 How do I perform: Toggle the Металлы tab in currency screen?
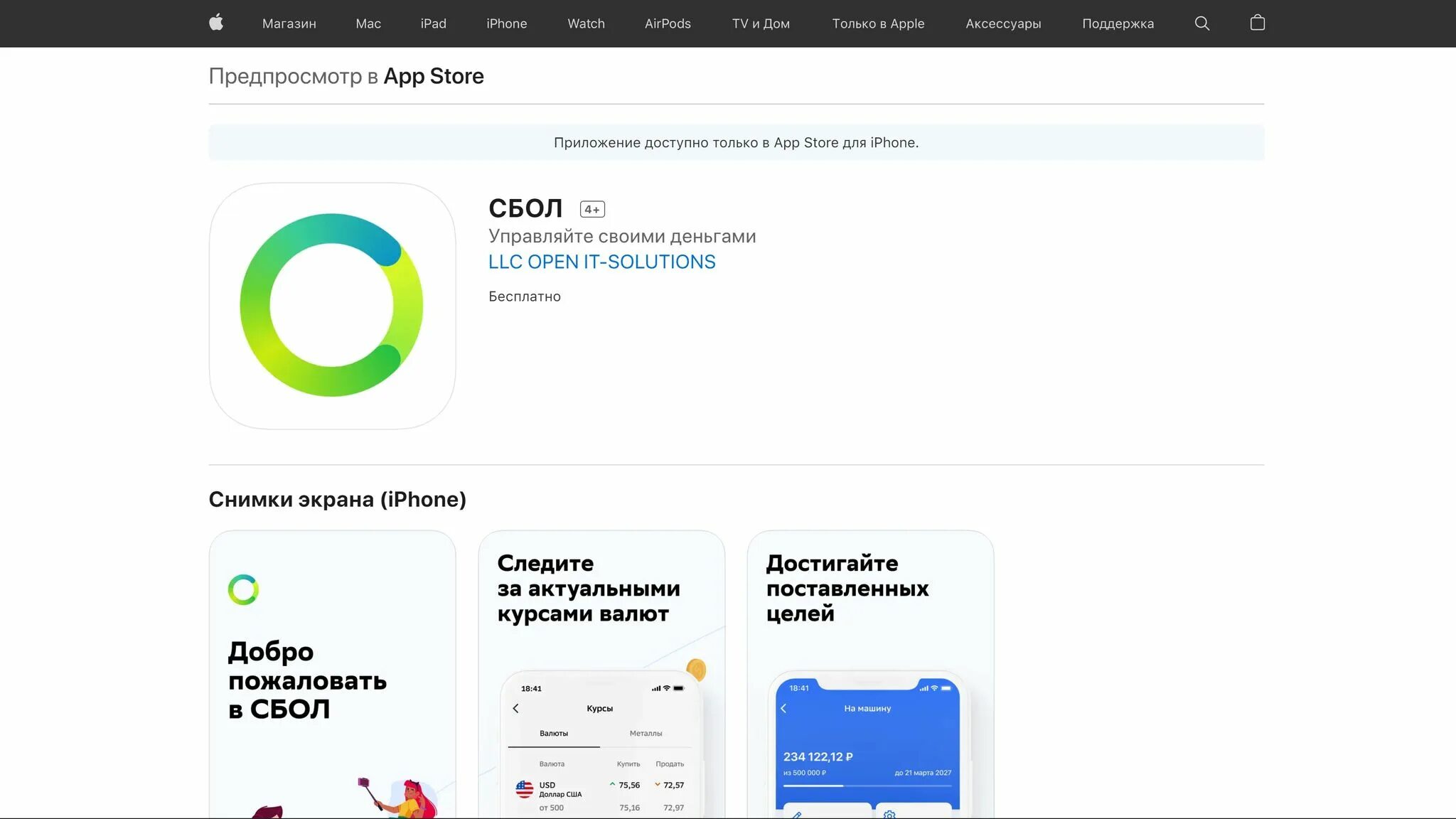tap(644, 733)
